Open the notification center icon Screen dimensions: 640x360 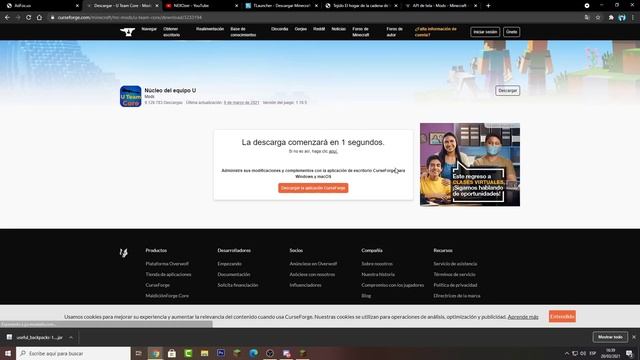pos(629,353)
